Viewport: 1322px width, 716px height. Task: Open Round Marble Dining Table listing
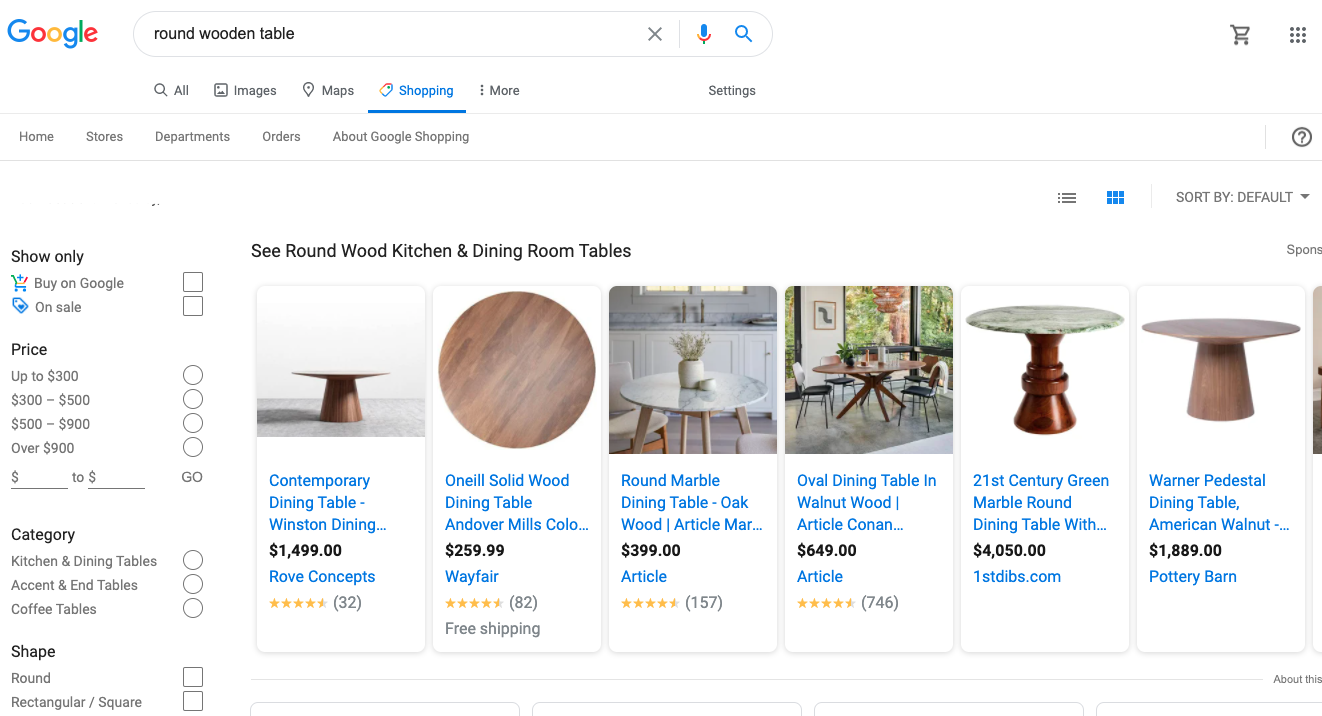692,502
